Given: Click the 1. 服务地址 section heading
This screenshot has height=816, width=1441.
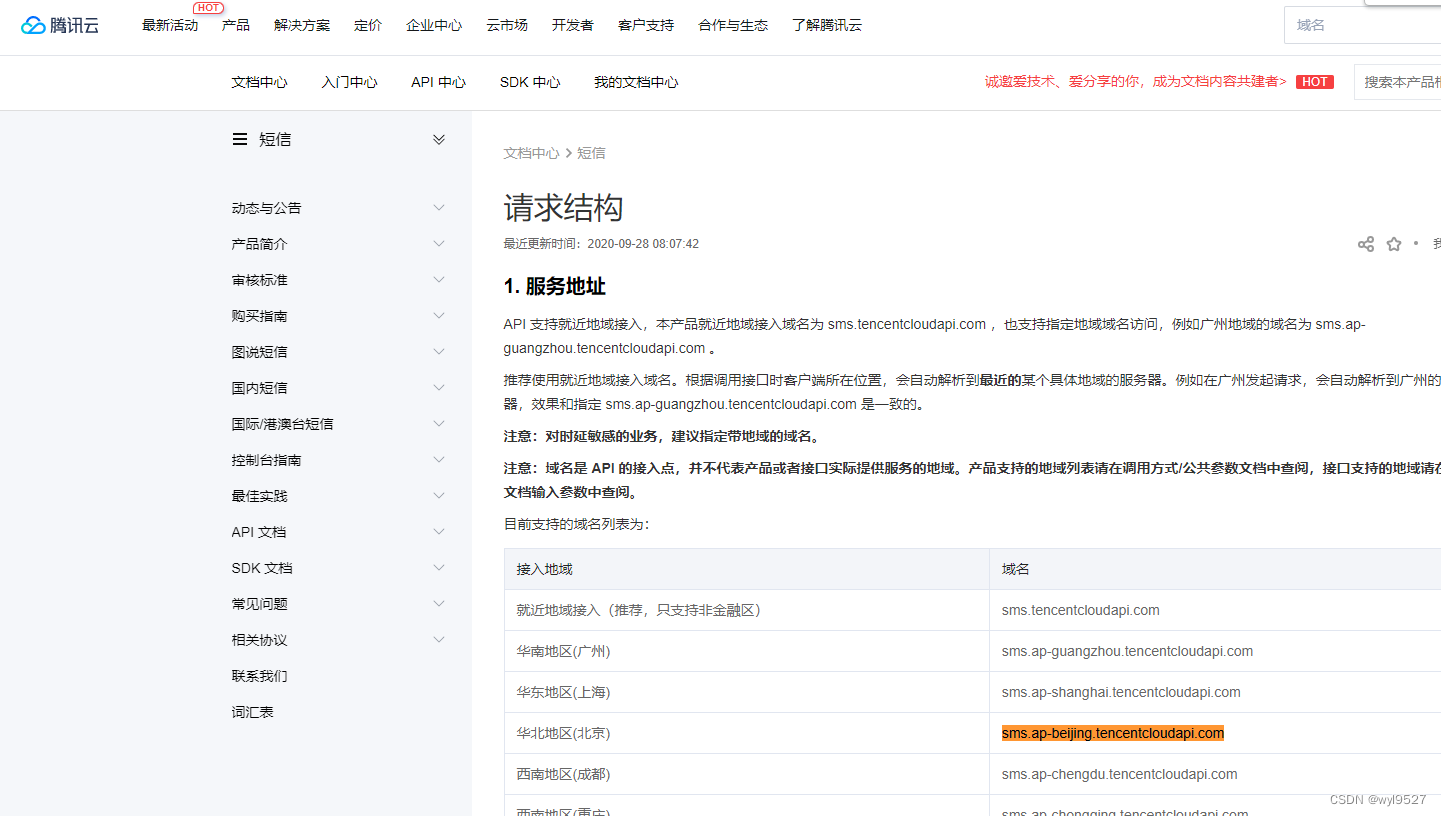Looking at the screenshot, I should tap(555, 287).
